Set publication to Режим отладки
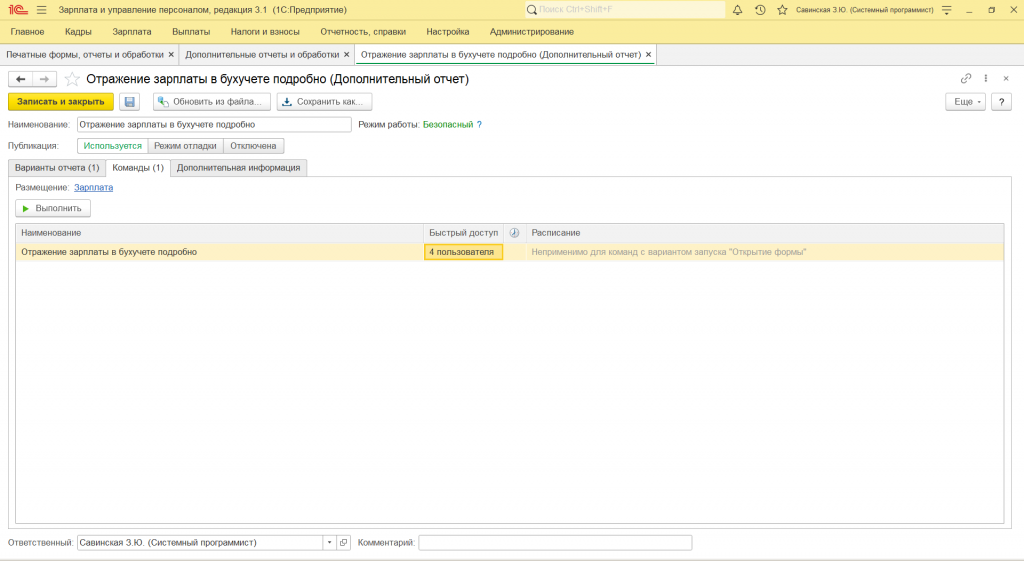This screenshot has width=1024, height=561. pyautogui.click(x=185, y=146)
